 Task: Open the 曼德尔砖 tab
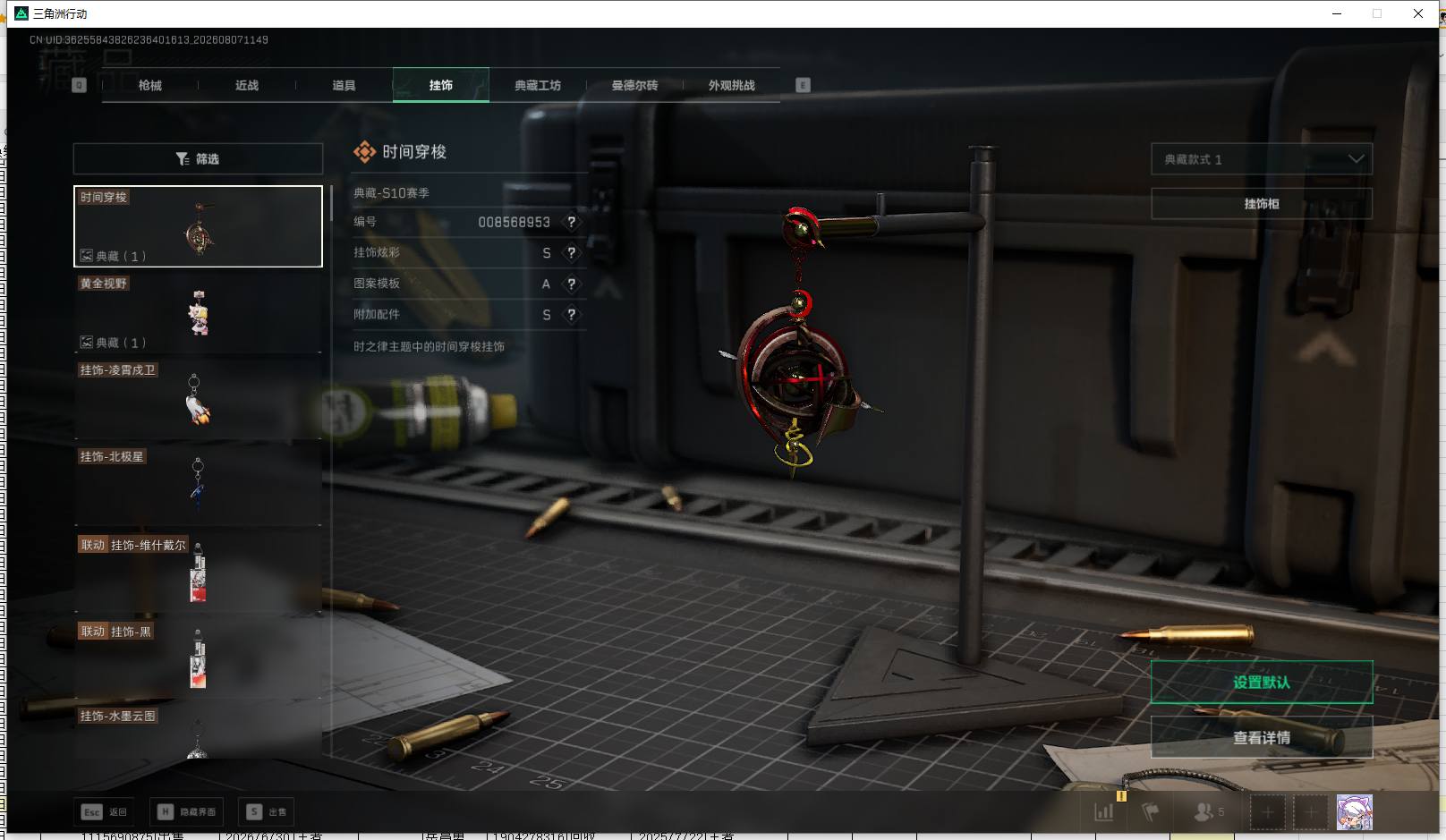tap(634, 85)
